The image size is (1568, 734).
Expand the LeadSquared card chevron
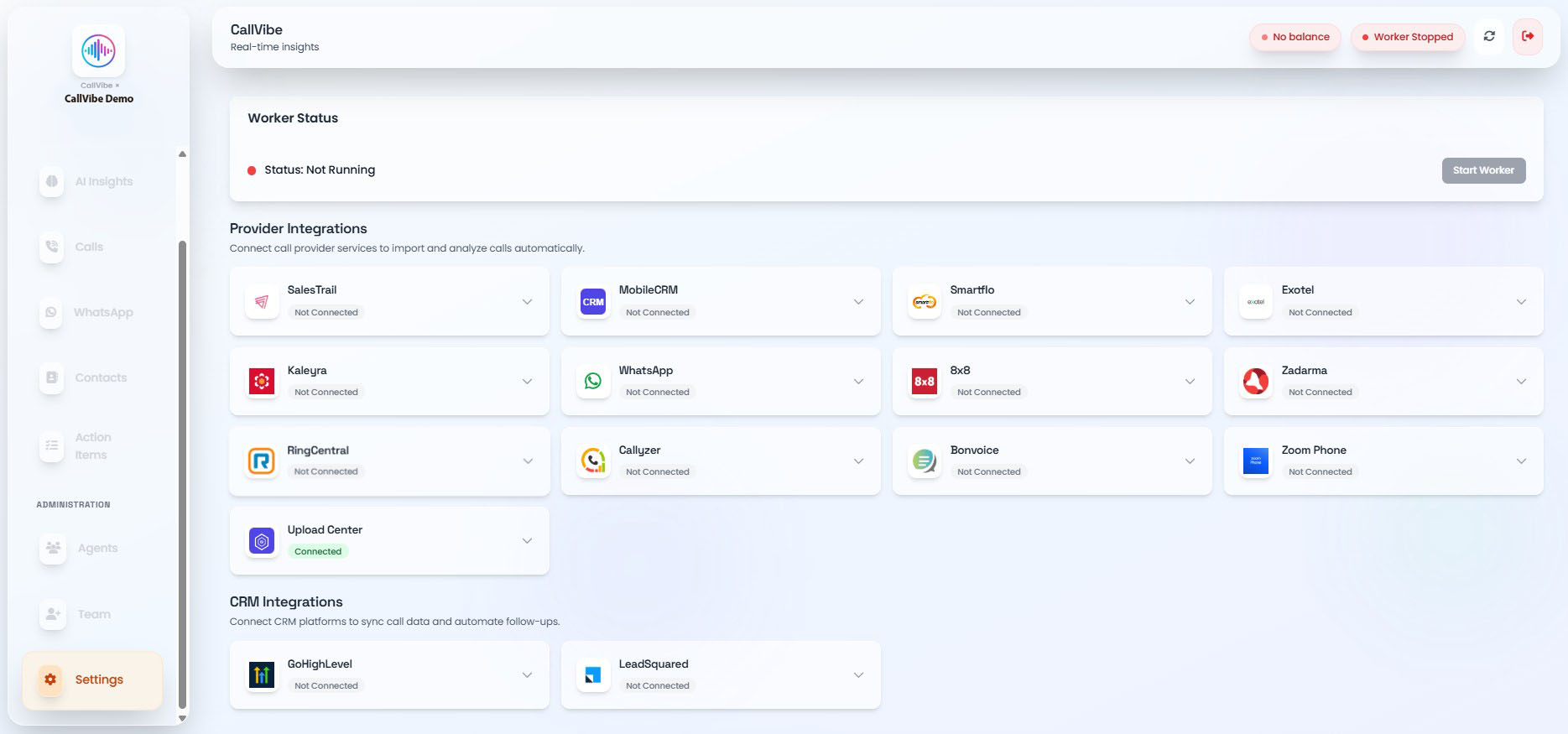[x=858, y=675]
